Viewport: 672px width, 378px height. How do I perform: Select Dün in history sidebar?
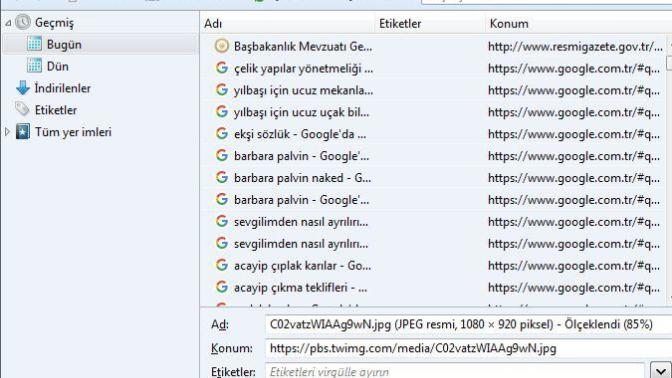57,66
